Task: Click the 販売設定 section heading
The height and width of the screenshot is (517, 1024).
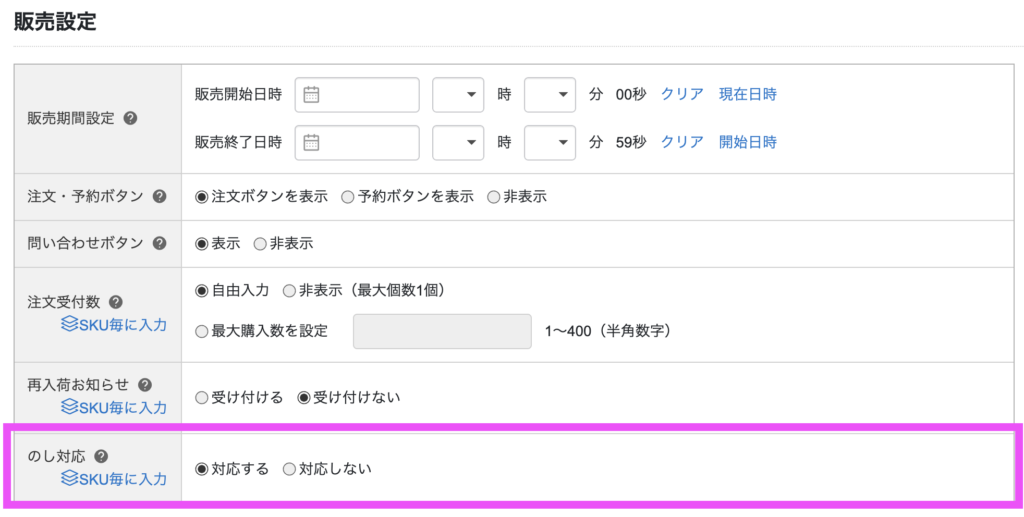Action: pyautogui.click(x=55, y=22)
